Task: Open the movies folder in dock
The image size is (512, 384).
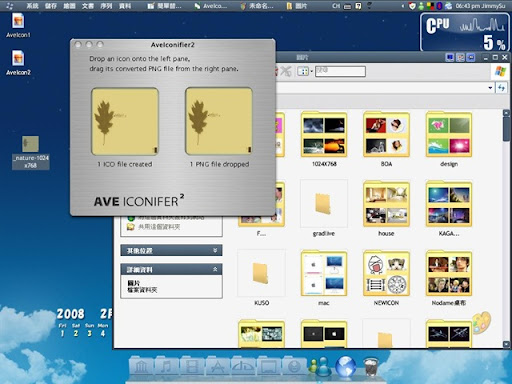Action: pos(192,367)
